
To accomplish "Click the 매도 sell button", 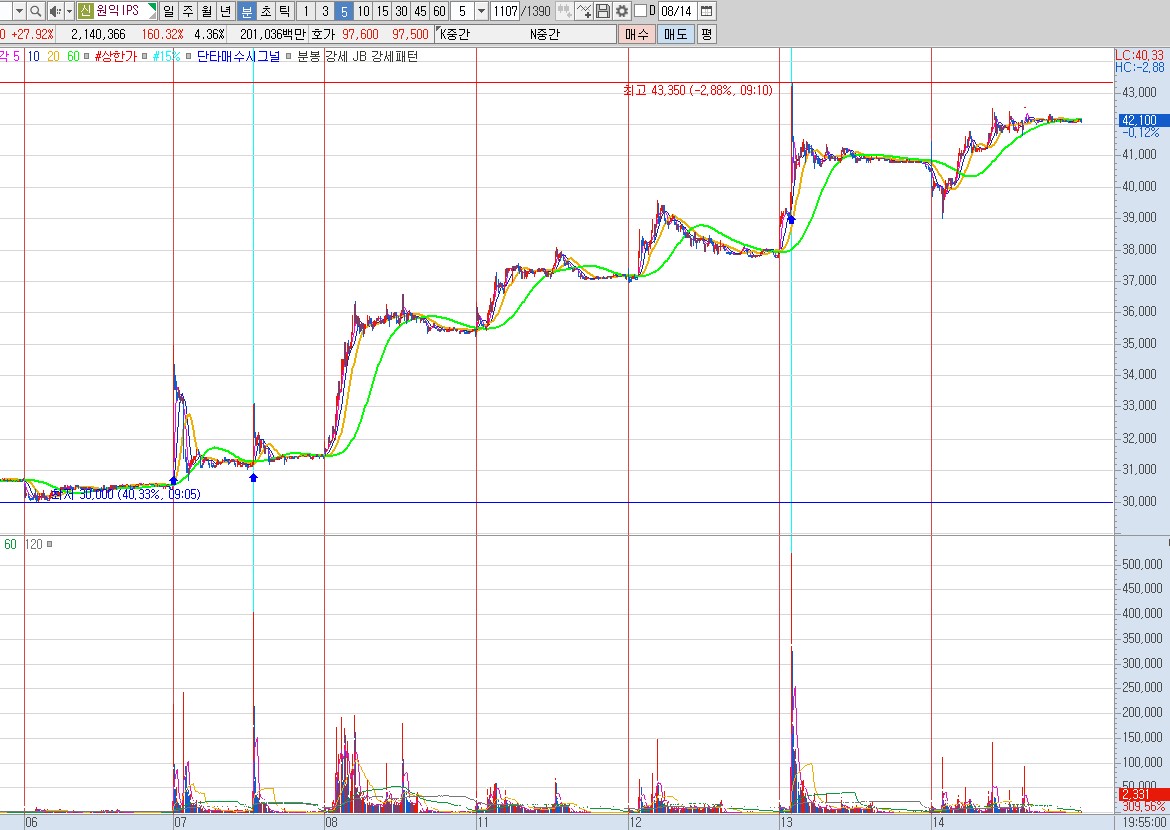I will [x=675, y=34].
